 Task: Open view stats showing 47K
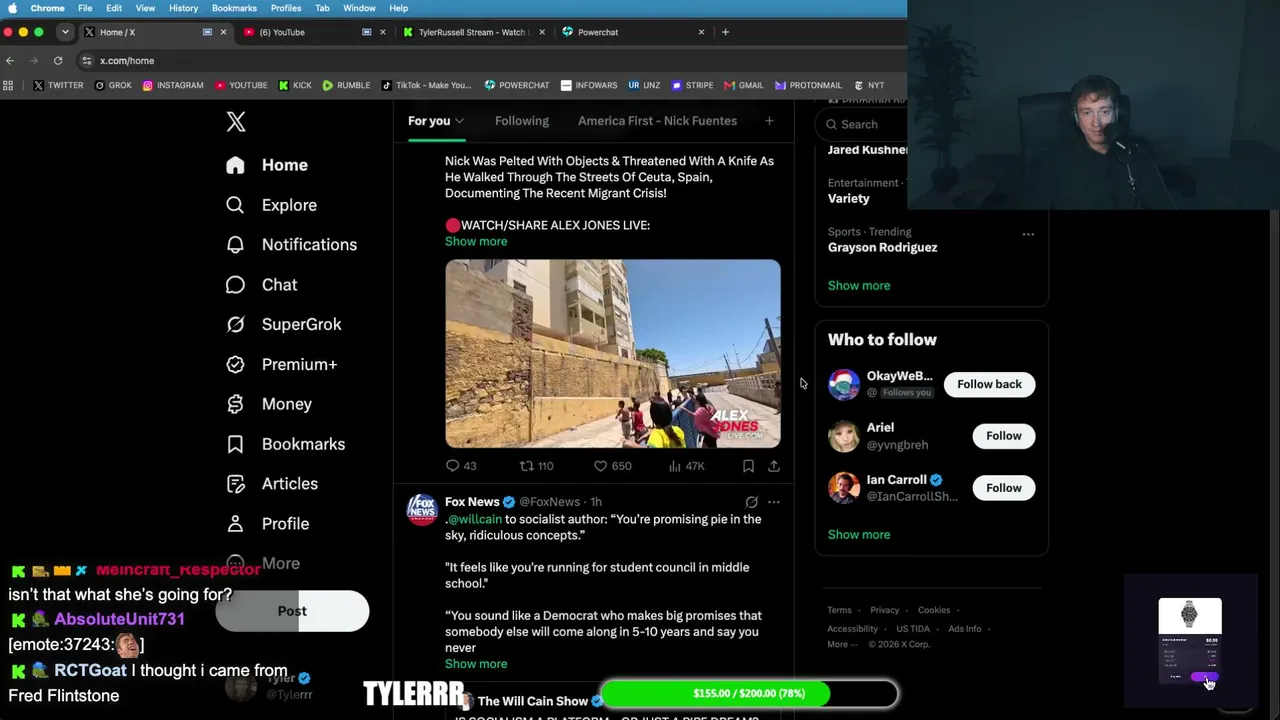point(687,466)
